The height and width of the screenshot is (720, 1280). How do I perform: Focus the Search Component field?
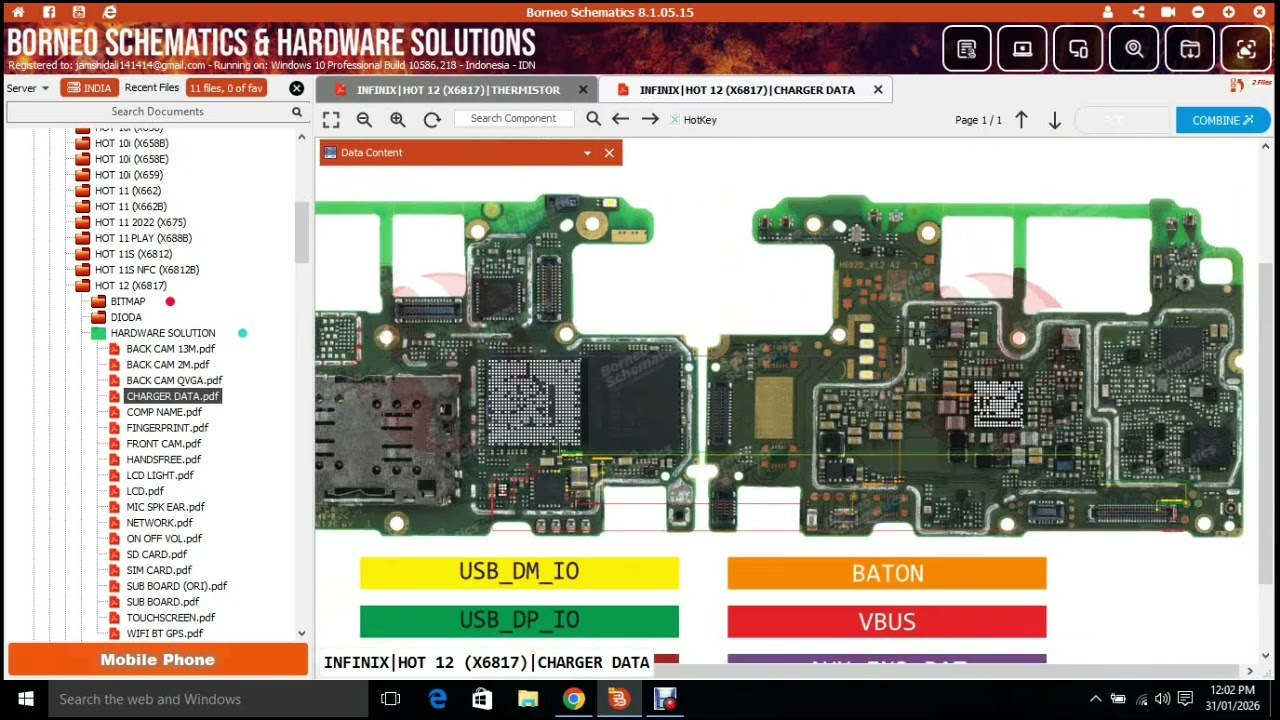(x=514, y=118)
